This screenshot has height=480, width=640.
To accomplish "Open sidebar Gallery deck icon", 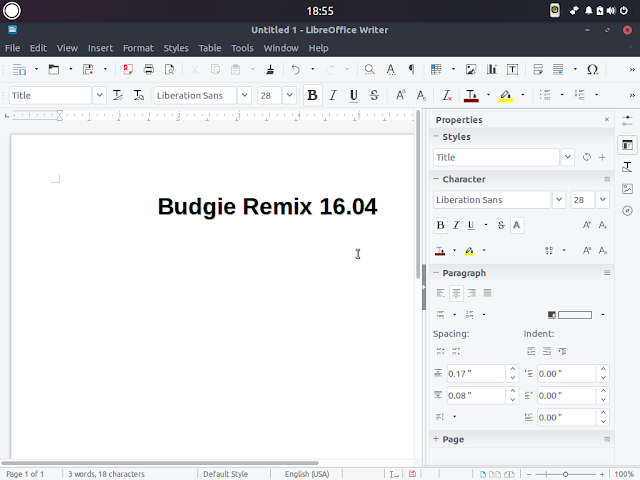I will [627, 189].
